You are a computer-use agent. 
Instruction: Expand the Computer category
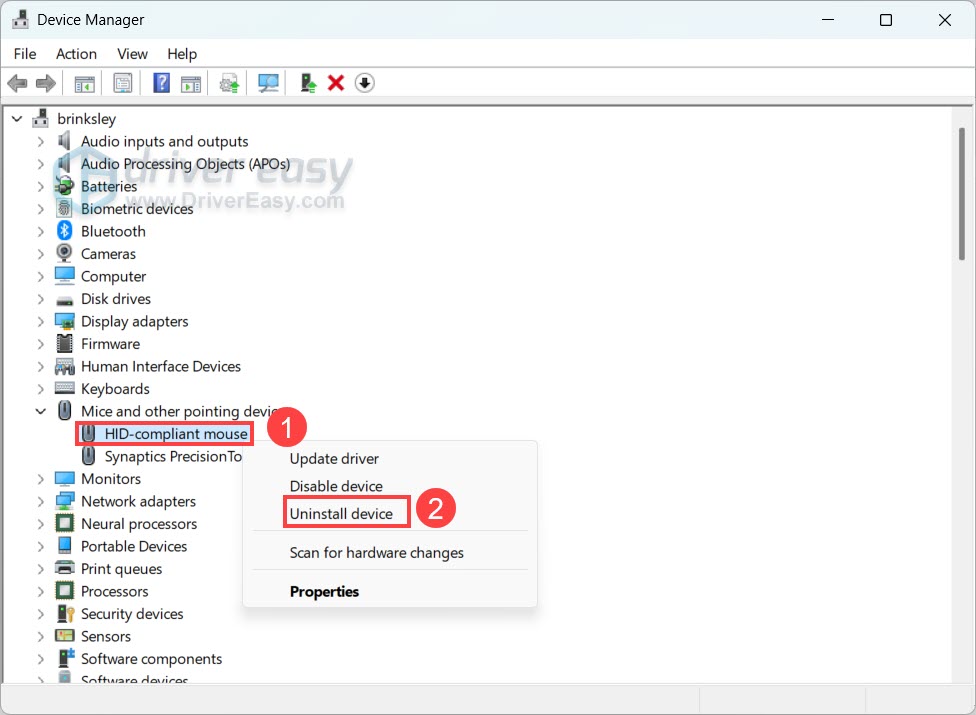click(x=40, y=276)
